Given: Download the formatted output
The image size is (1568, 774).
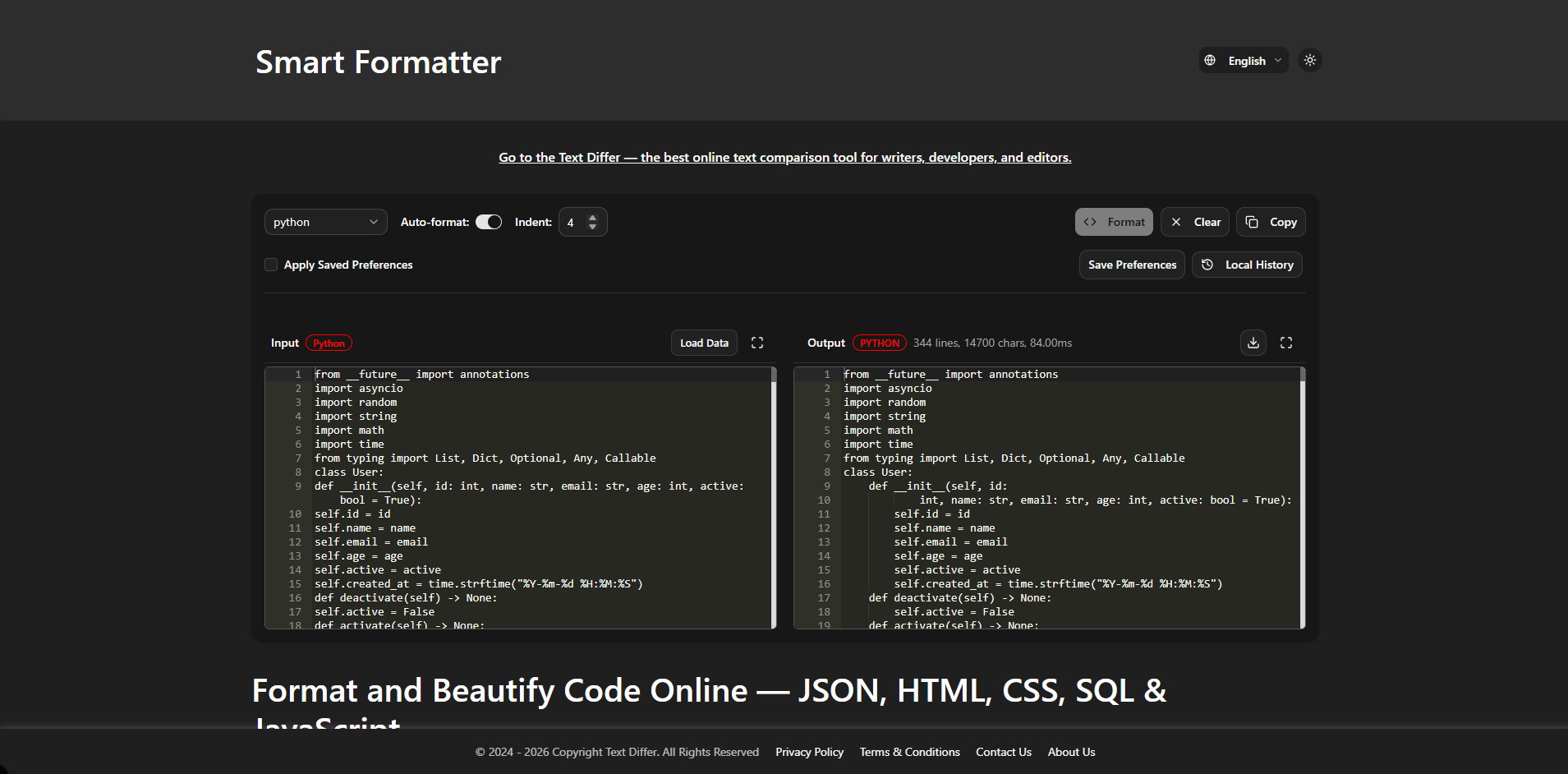Looking at the screenshot, I should (x=1253, y=343).
